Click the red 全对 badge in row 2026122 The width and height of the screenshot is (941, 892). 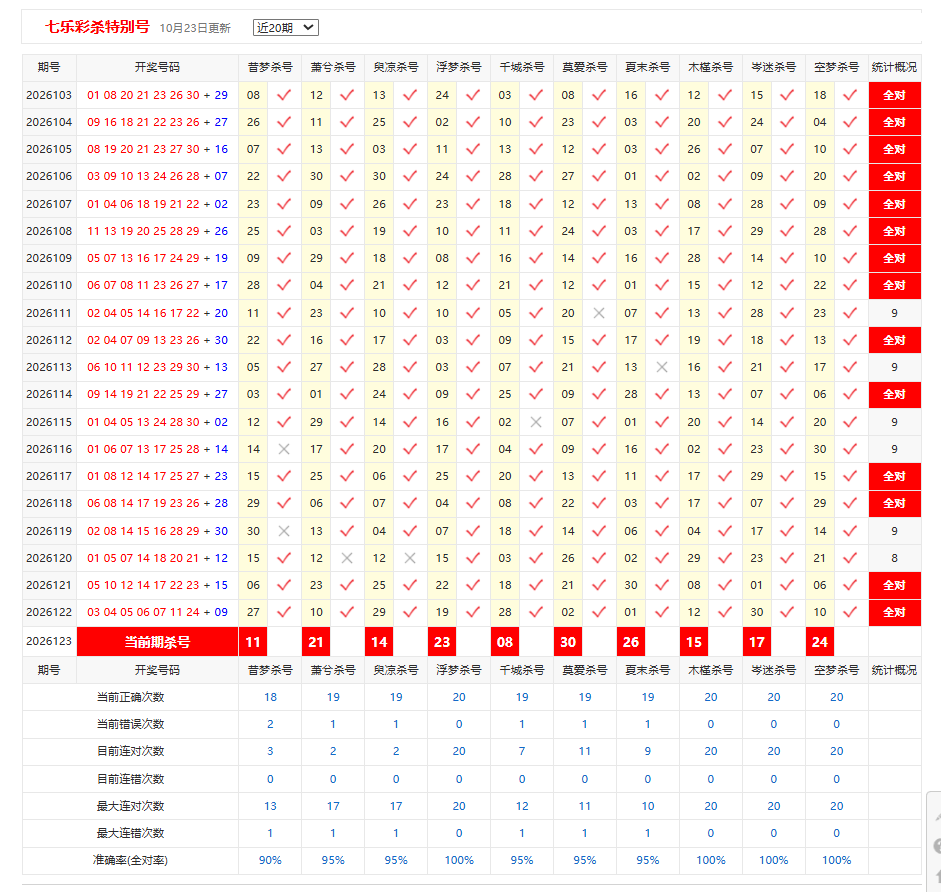894,612
